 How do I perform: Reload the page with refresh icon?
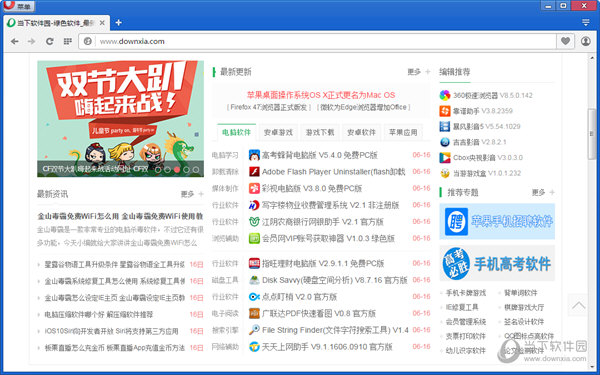50,41
